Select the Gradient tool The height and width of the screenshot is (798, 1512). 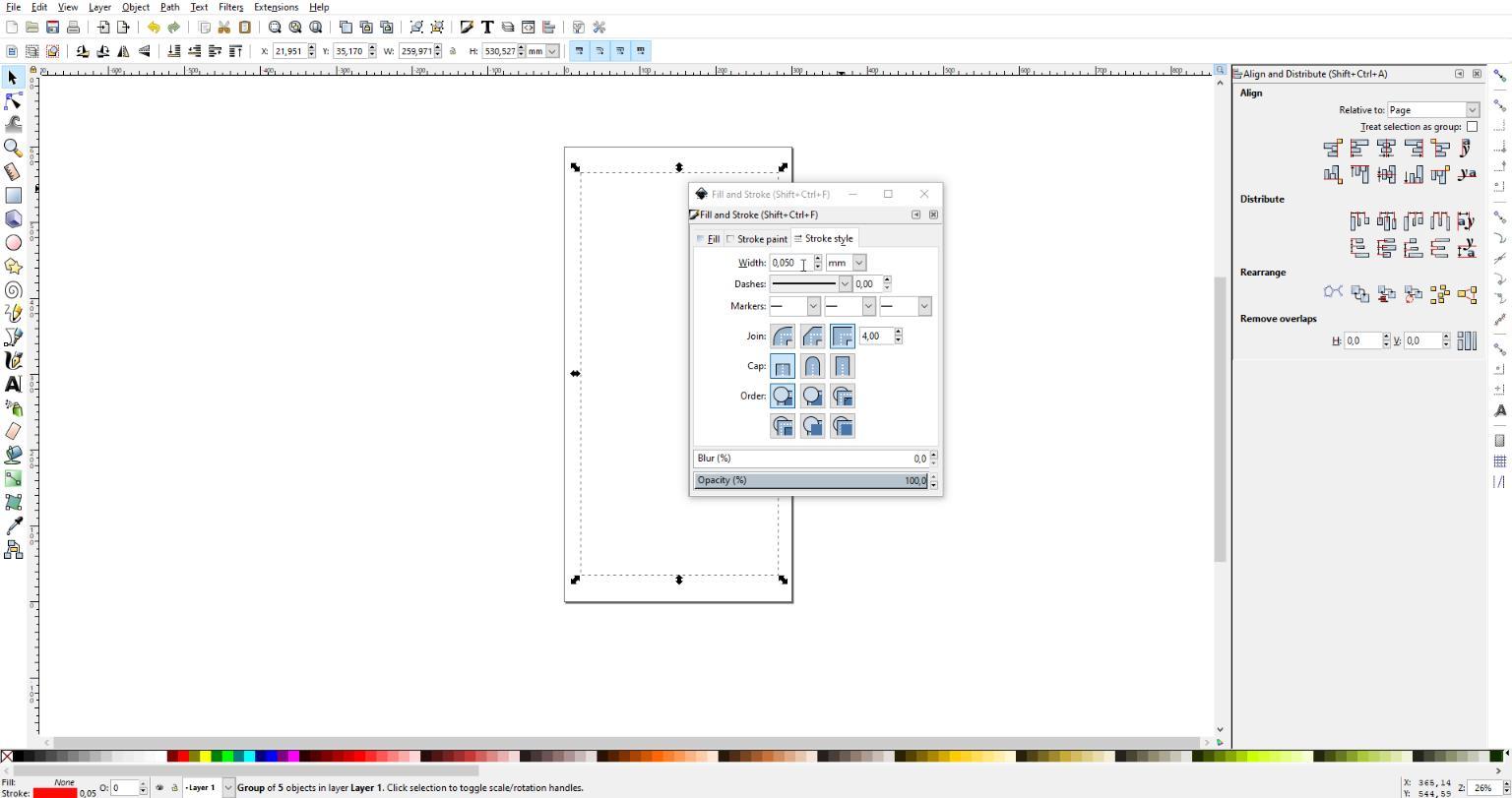pyautogui.click(x=13, y=478)
